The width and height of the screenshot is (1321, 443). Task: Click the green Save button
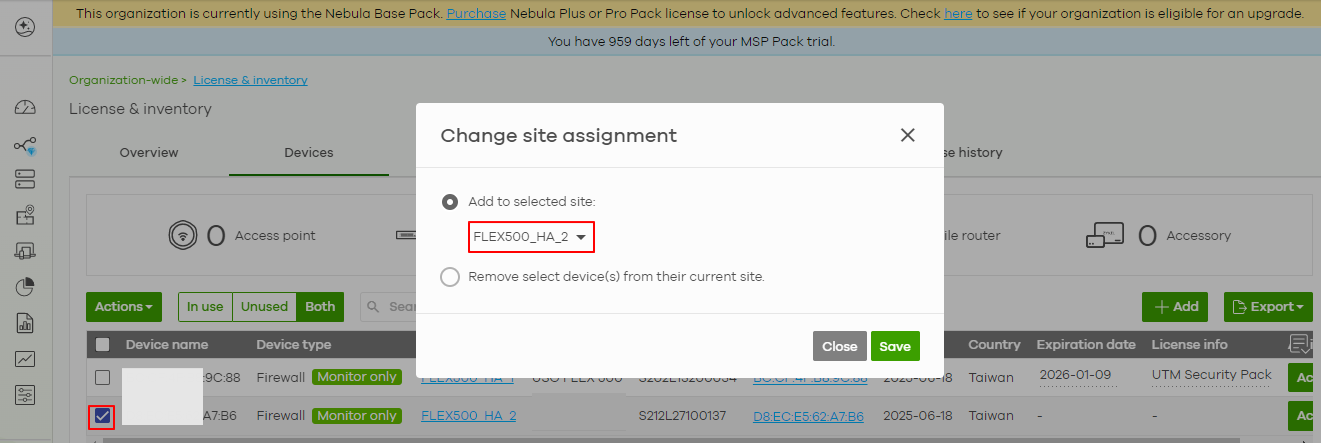coord(895,346)
